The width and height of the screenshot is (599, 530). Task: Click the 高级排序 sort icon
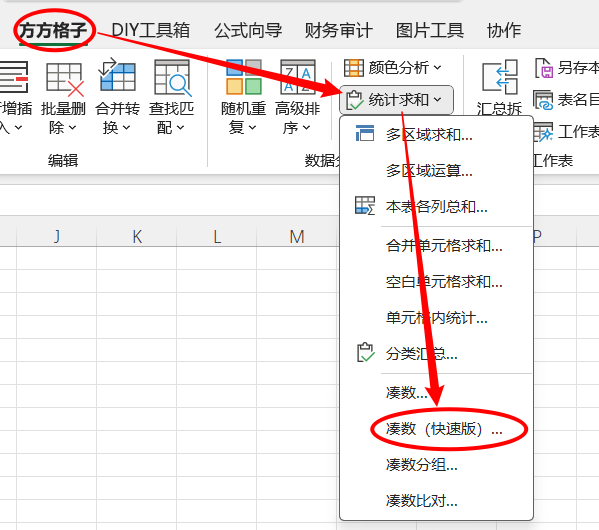(x=298, y=77)
